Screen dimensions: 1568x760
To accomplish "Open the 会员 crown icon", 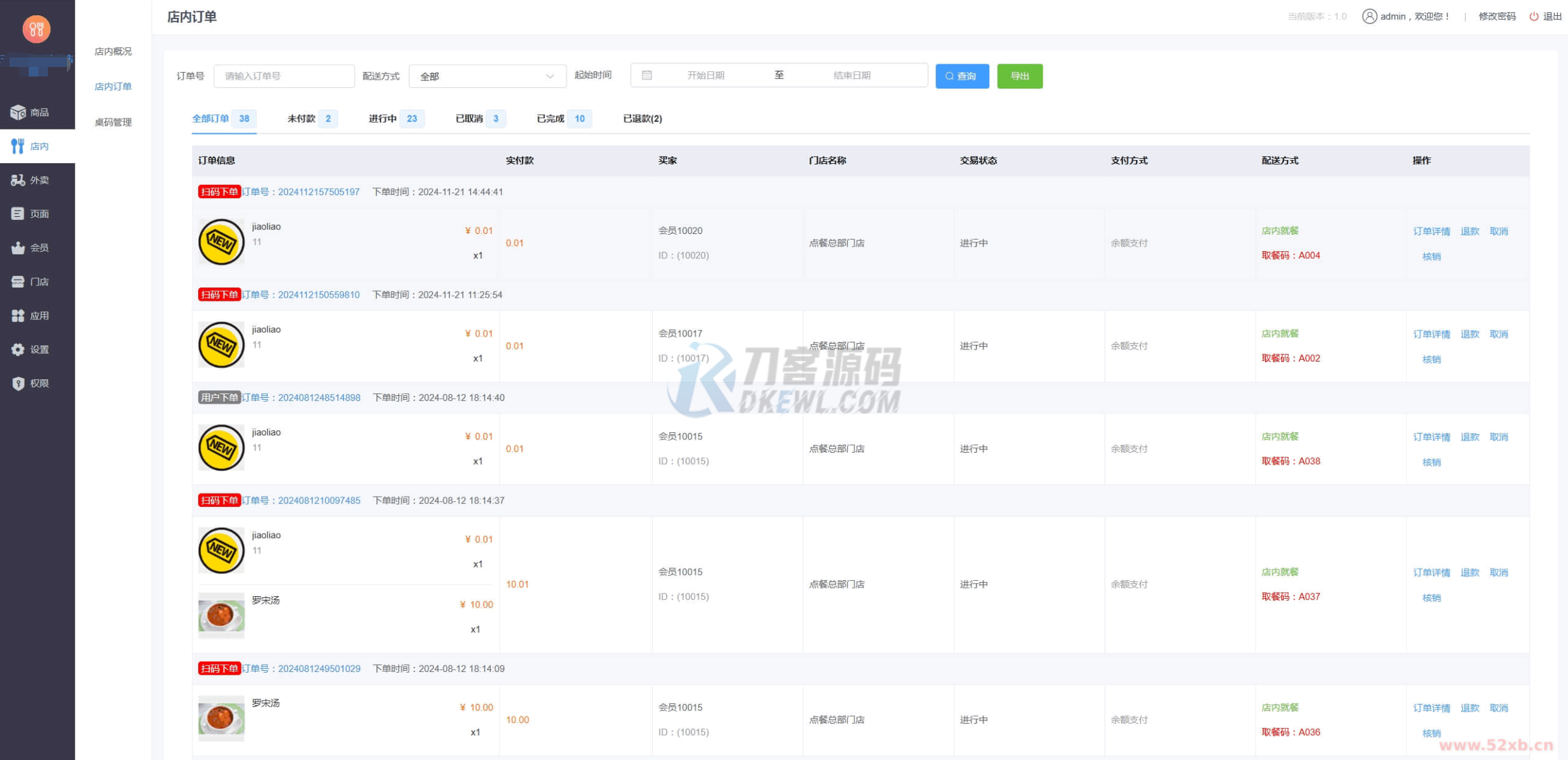I will tap(18, 247).
